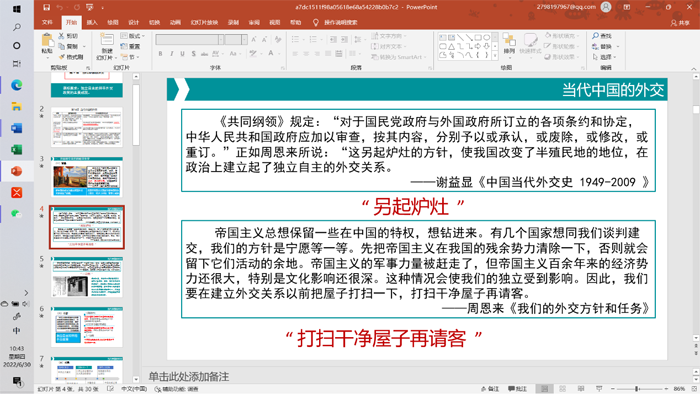This screenshot has height=394, width=700.
Task: Switch to the Animations tab
Action: [x=175, y=22]
